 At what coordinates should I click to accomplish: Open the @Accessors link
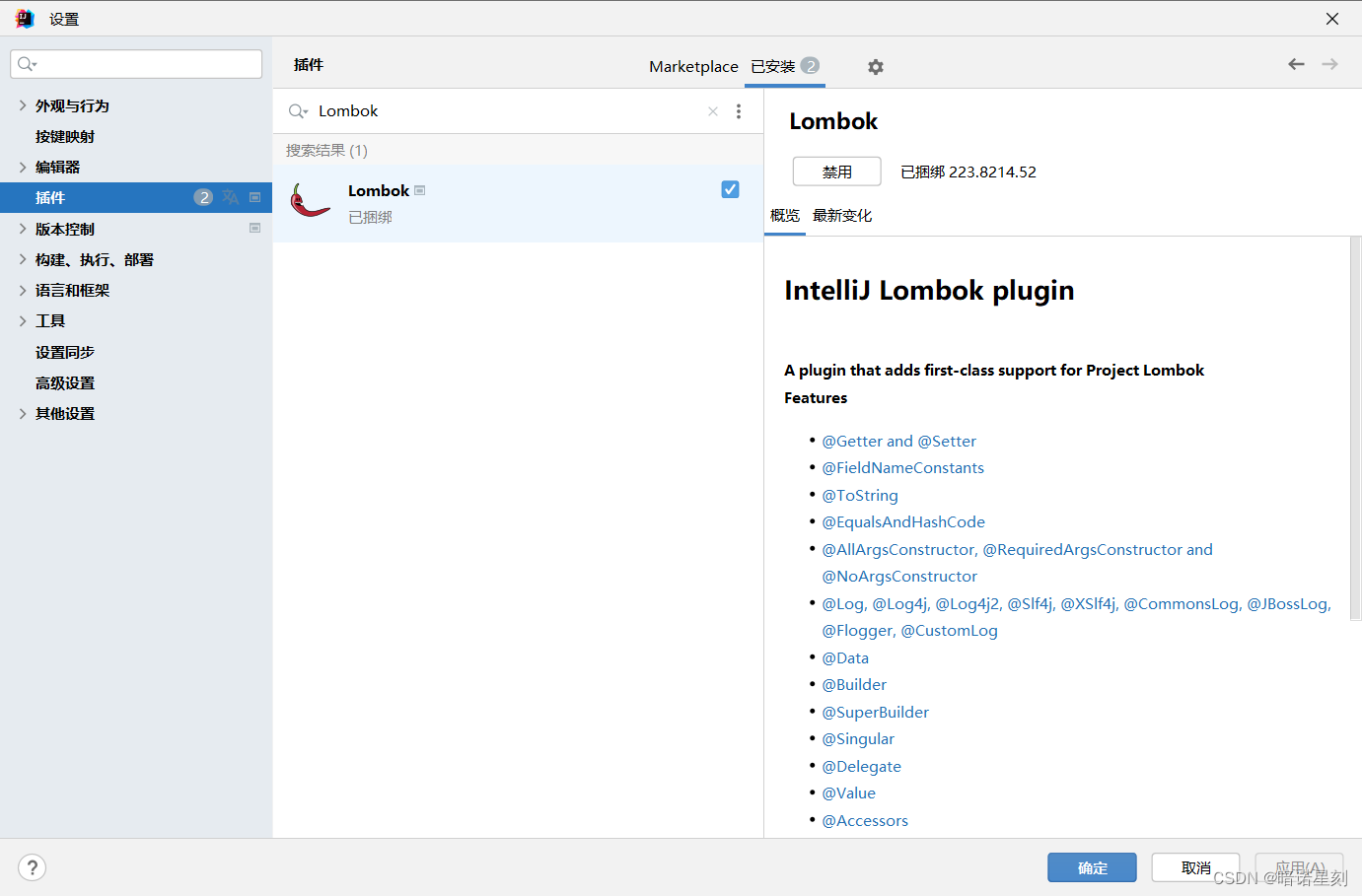(x=865, y=820)
